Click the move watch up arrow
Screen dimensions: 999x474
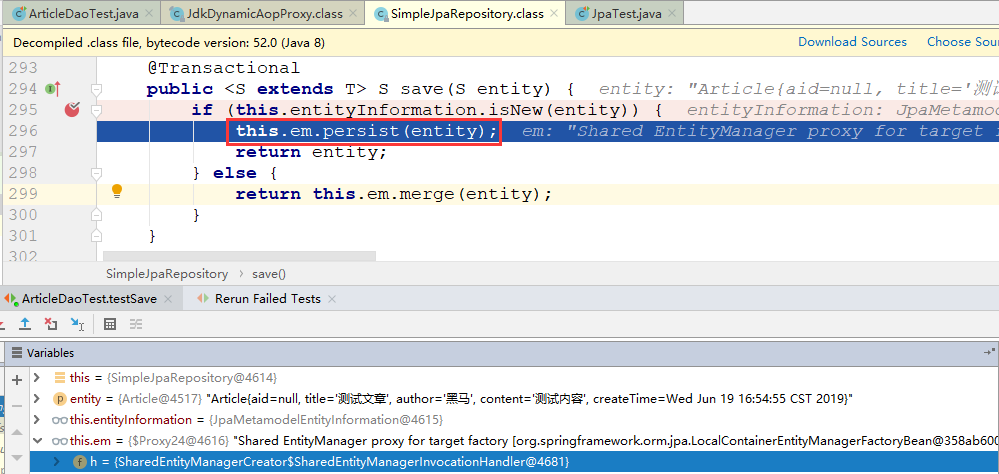tap(17, 434)
